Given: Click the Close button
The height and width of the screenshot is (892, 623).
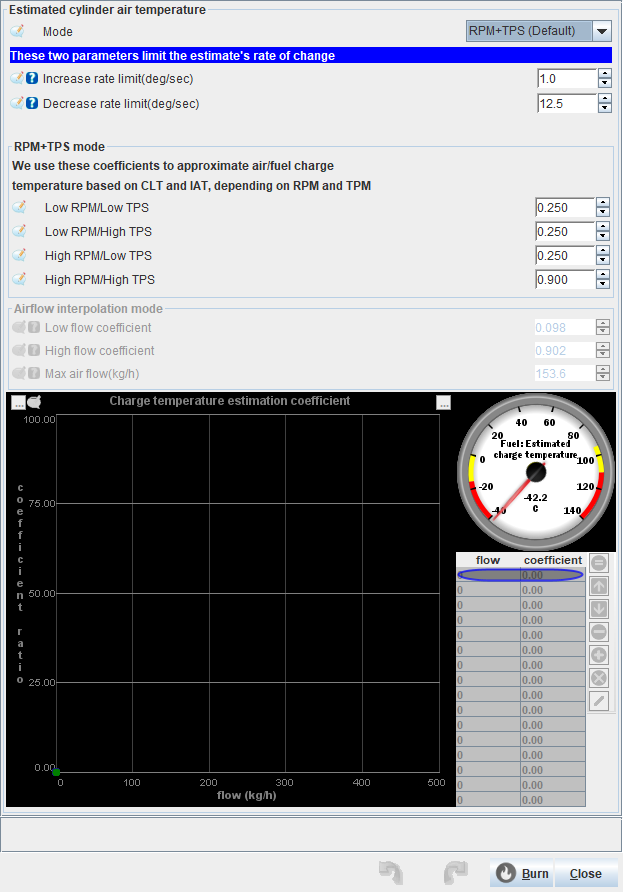Looking at the screenshot, I should tap(586, 873).
